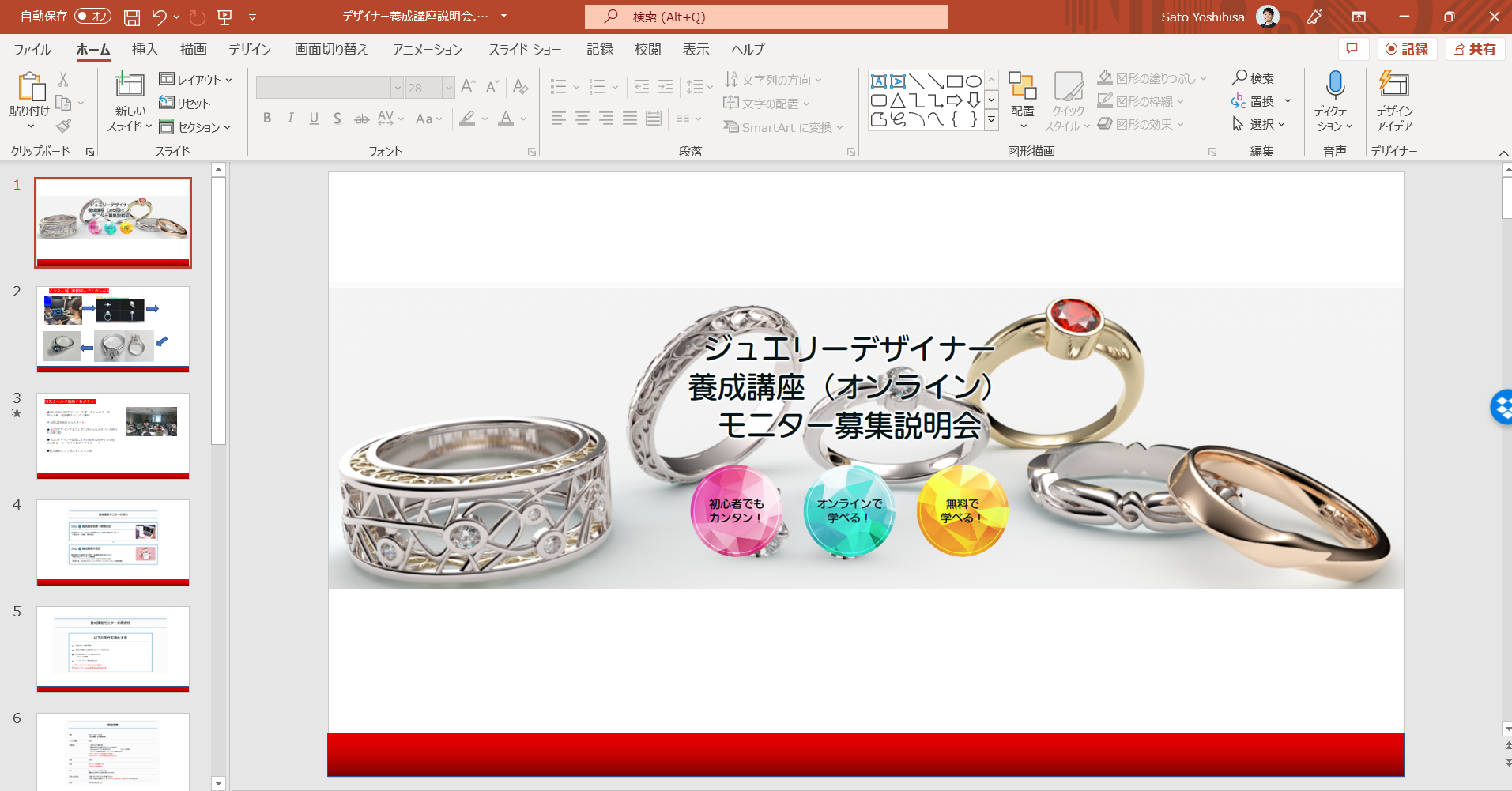Increase font size icon
The height and width of the screenshot is (791, 1512).
(x=468, y=86)
